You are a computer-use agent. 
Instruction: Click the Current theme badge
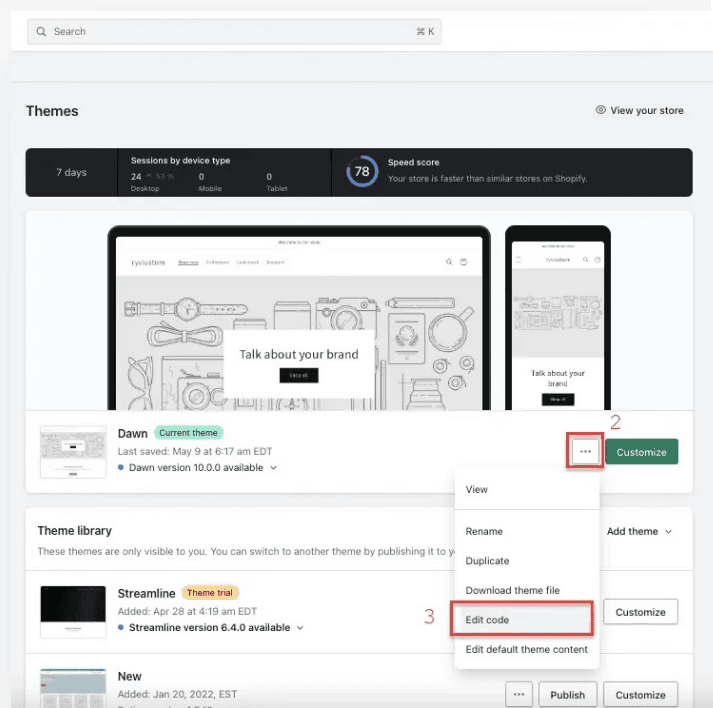[188, 432]
